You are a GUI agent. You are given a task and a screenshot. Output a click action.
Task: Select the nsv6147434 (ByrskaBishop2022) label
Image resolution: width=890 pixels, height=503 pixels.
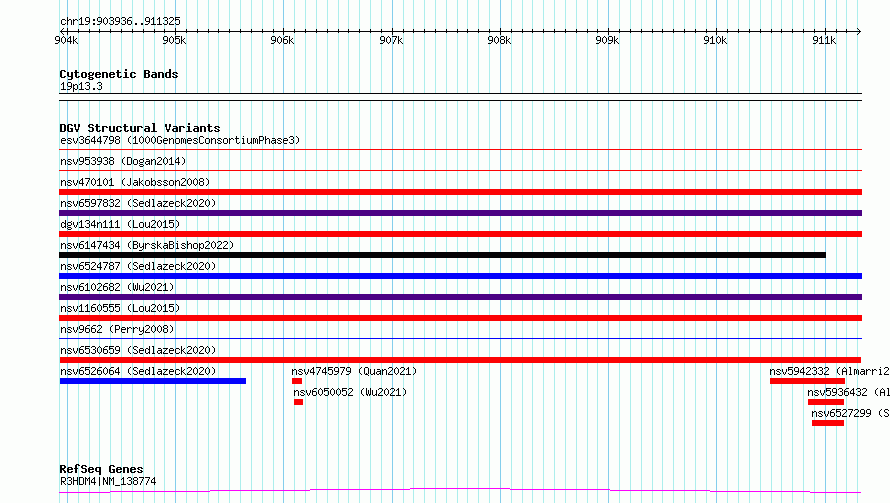point(147,245)
